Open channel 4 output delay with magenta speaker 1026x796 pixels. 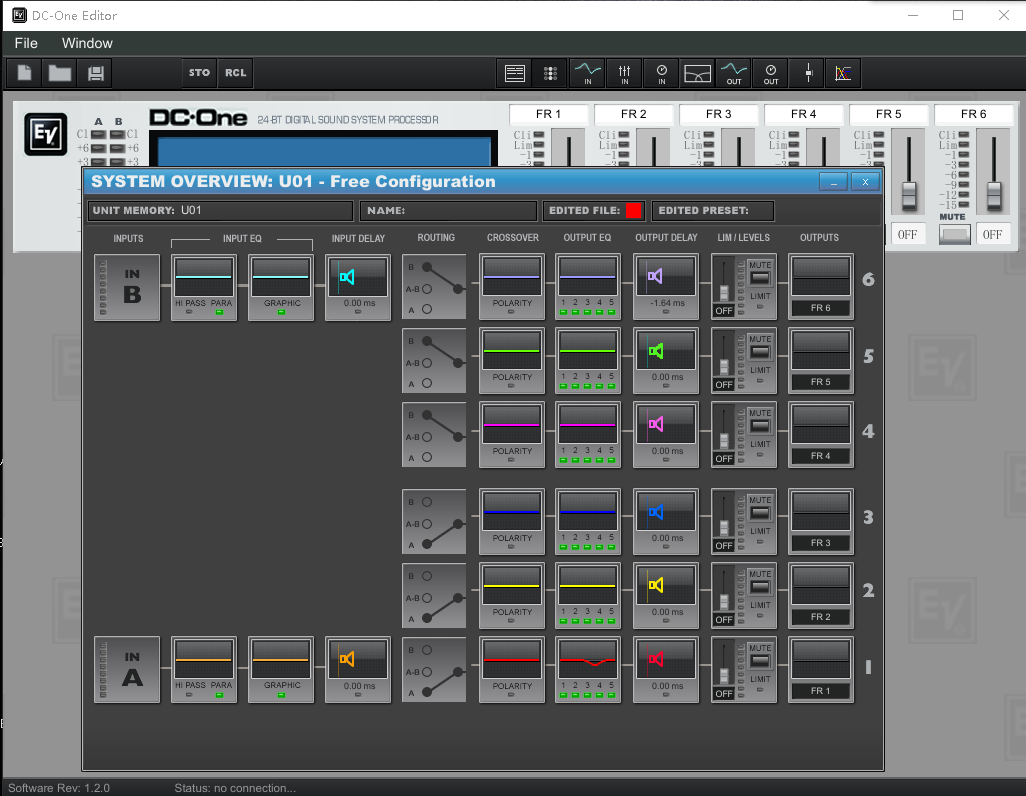pos(665,435)
